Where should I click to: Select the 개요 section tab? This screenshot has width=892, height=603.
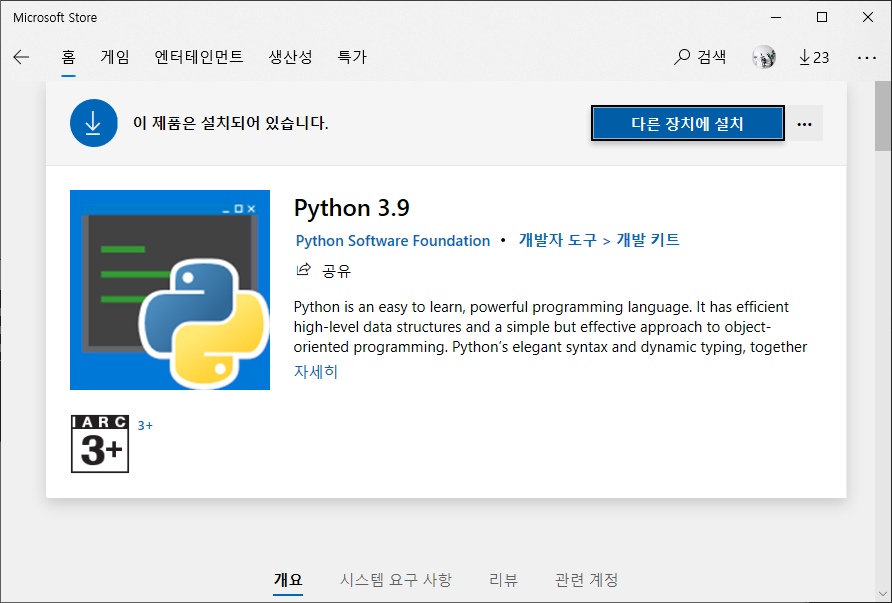[288, 580]
